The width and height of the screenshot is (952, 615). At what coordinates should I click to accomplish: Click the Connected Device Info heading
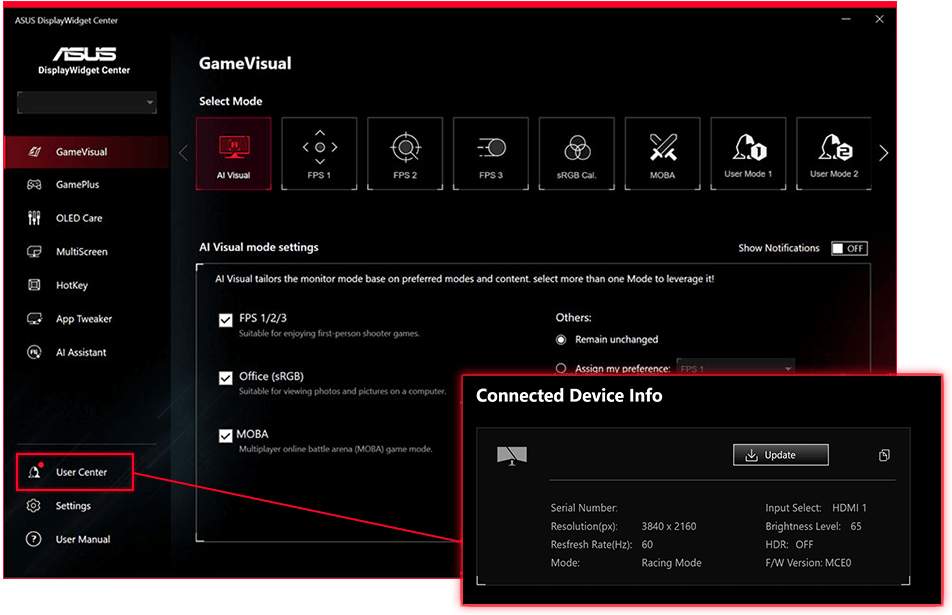click(569, 396)
